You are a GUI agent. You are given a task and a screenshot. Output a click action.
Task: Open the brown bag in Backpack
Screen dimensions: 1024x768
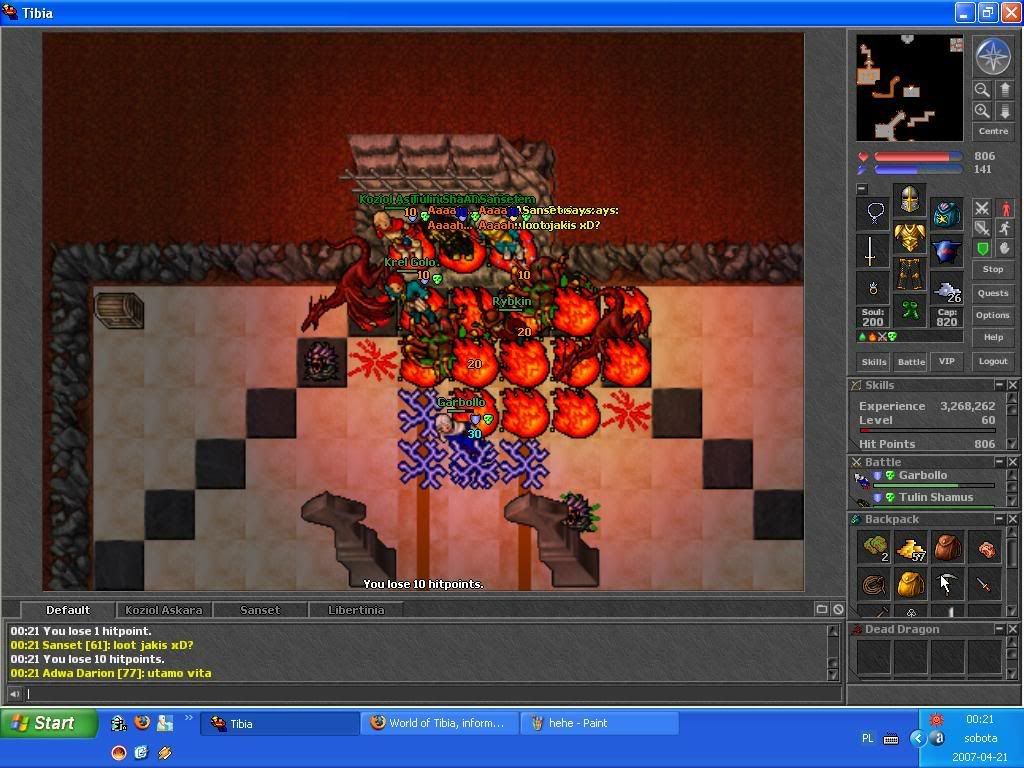(x=947, y=548)
